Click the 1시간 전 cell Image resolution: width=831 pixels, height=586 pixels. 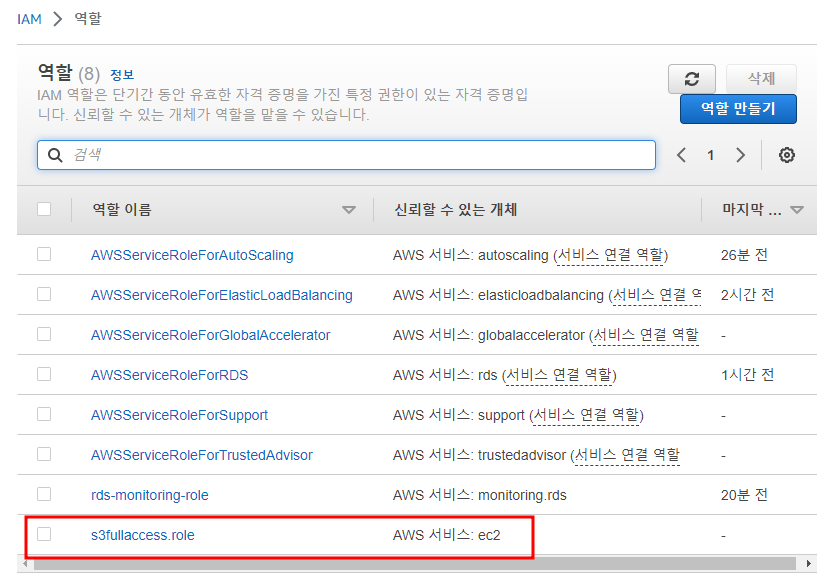click(x=747, y=375)
